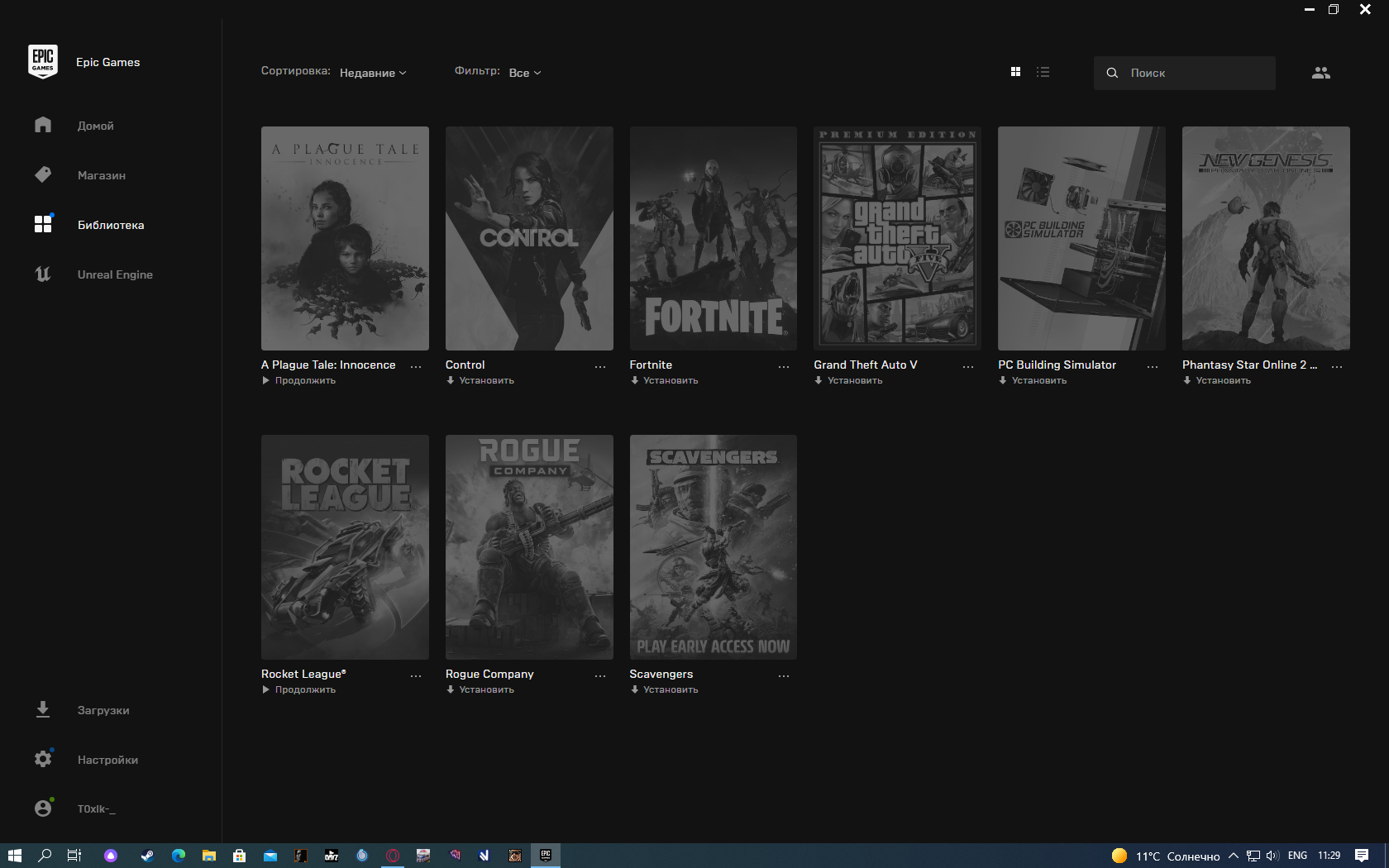Switch to grid view

tap(1015, 72)
